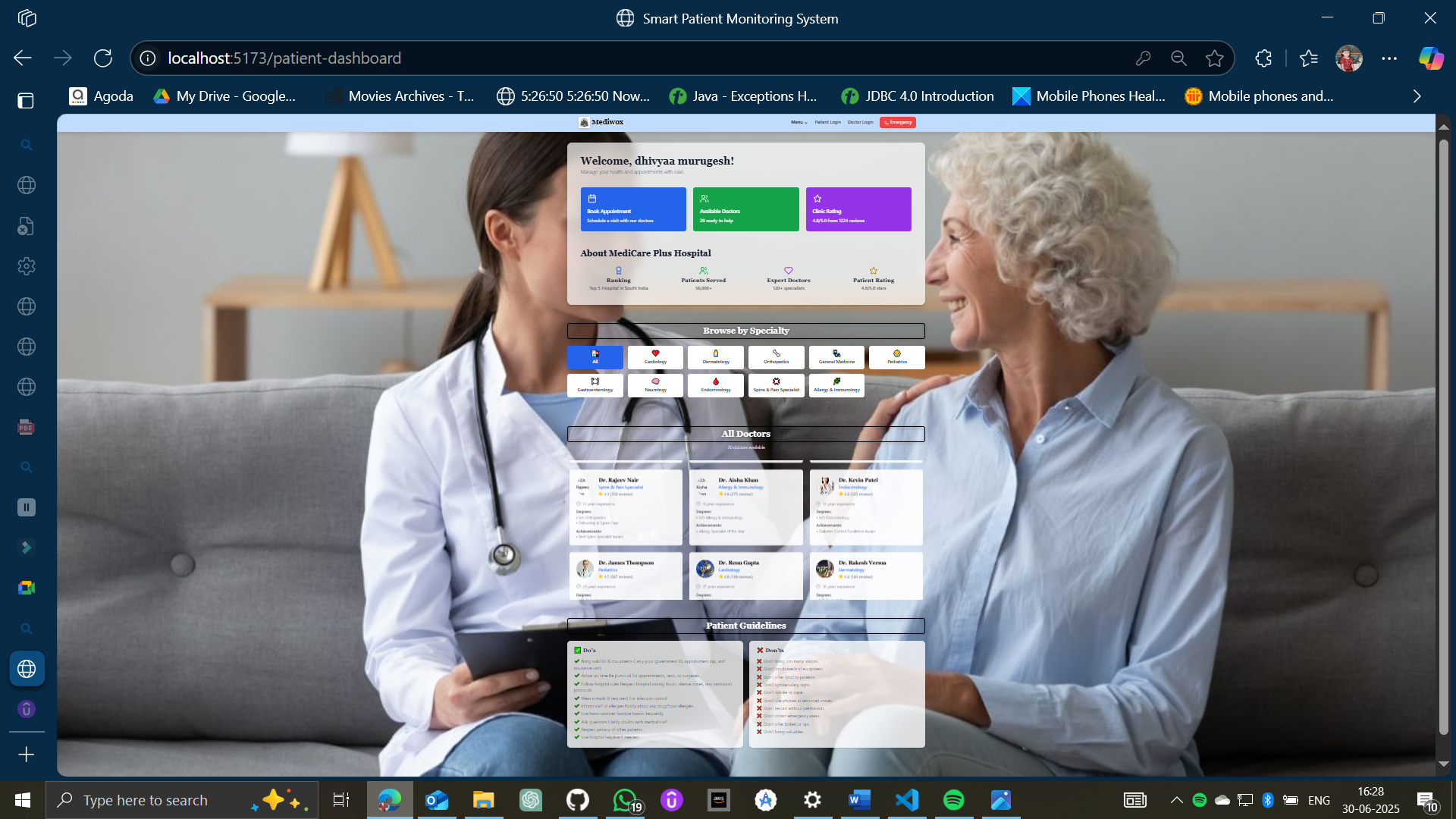Open Dr. Kevin Patel doctor card
The height and width of the screenshot is (819, 1456).
pos(866,506)
